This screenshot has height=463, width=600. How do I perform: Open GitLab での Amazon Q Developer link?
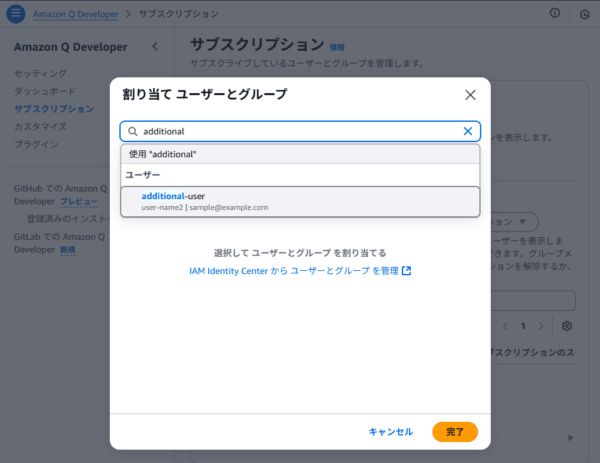pos(59,243)
